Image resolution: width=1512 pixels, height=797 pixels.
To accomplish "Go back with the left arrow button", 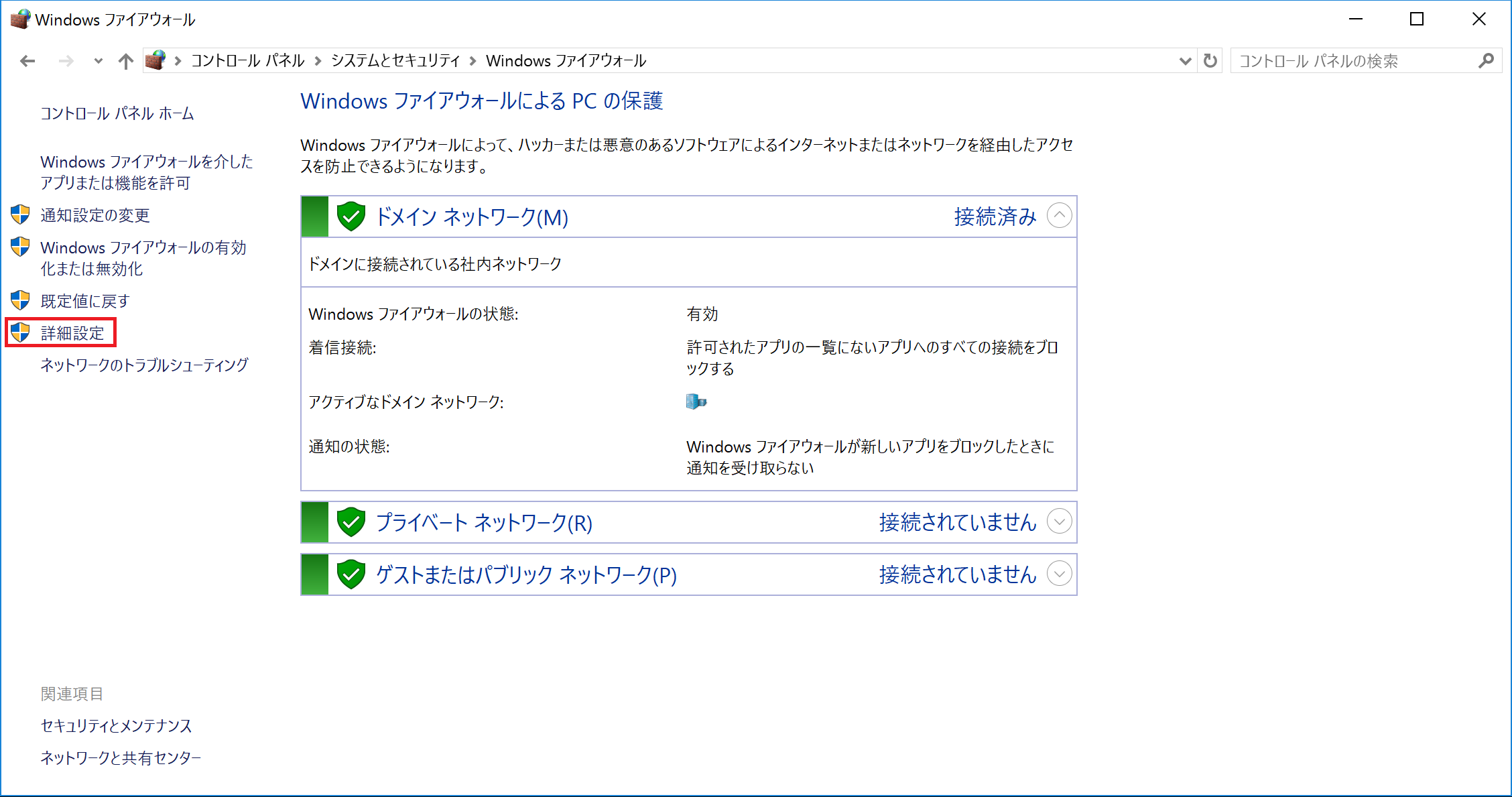I will tap(27, 61).
